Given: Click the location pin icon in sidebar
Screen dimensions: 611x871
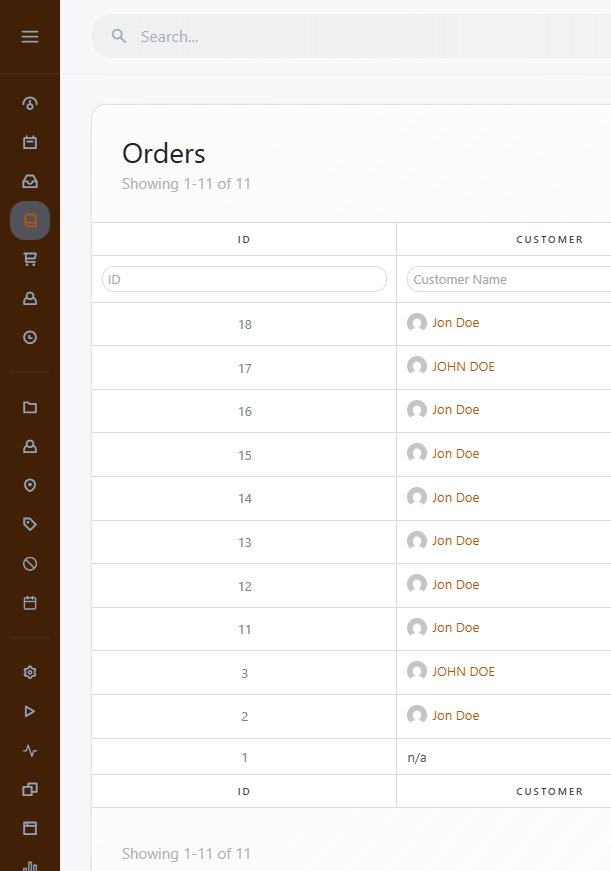Looking at the screenshot, I should tap(29, 484).
